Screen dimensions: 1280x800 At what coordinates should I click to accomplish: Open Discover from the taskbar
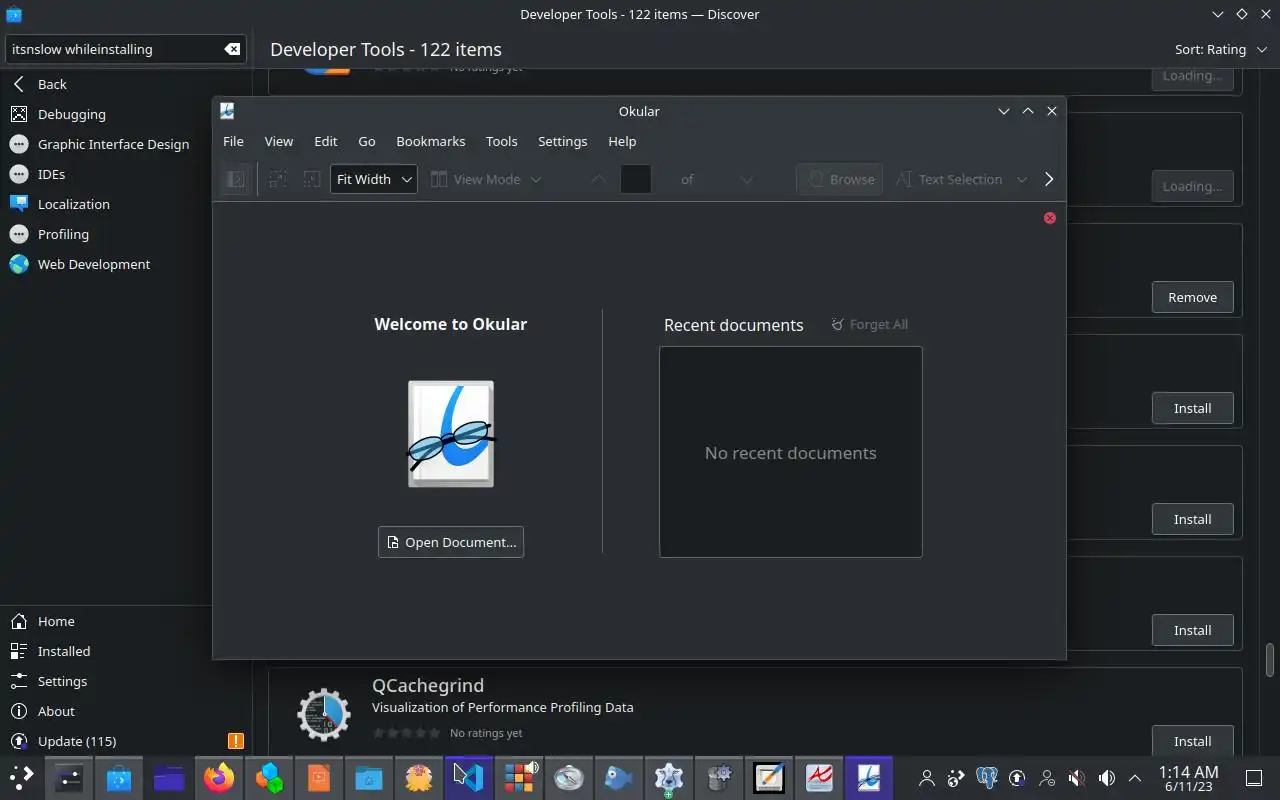pos(119,777)
